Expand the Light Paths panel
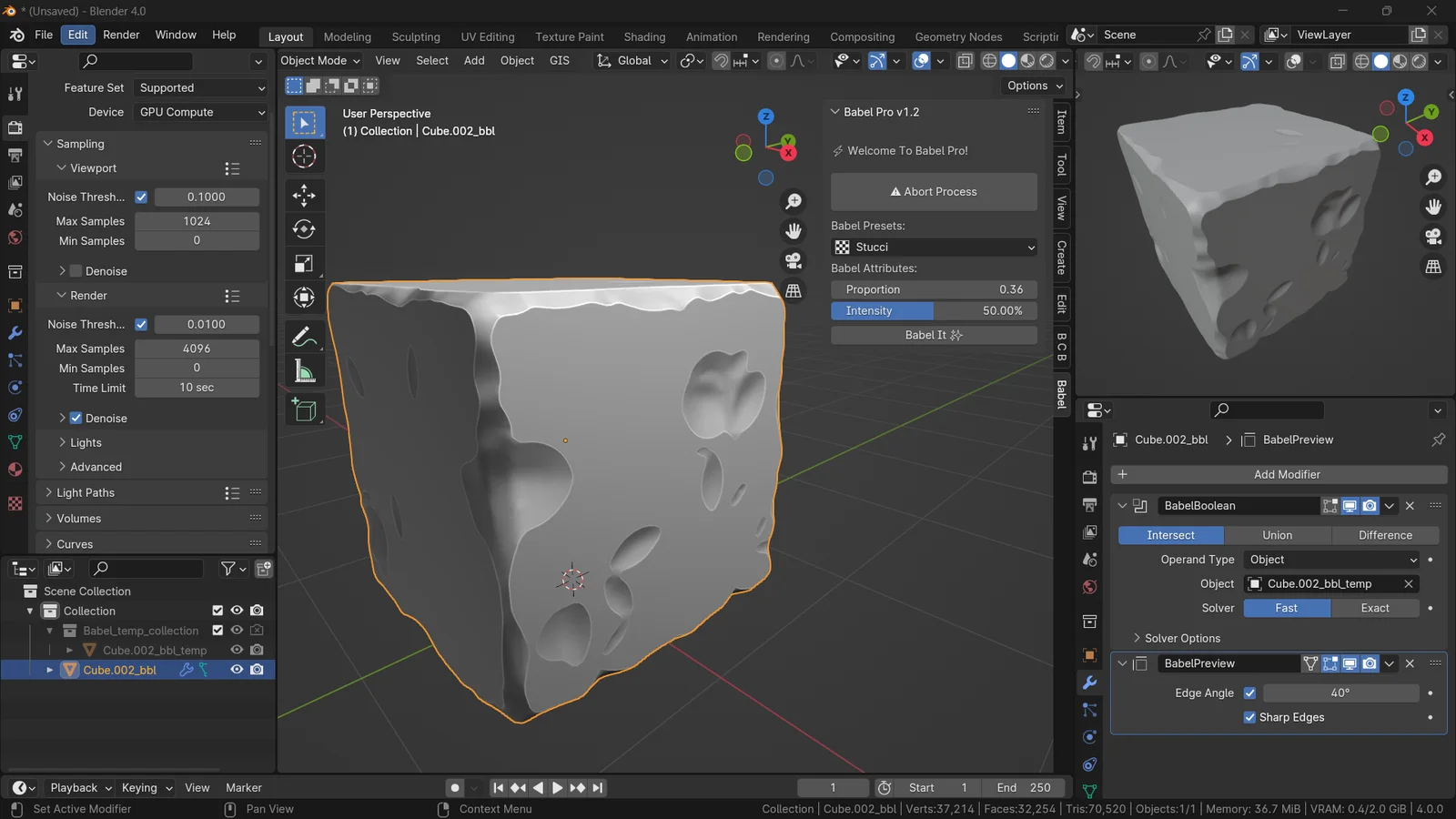 coord(86,493)
